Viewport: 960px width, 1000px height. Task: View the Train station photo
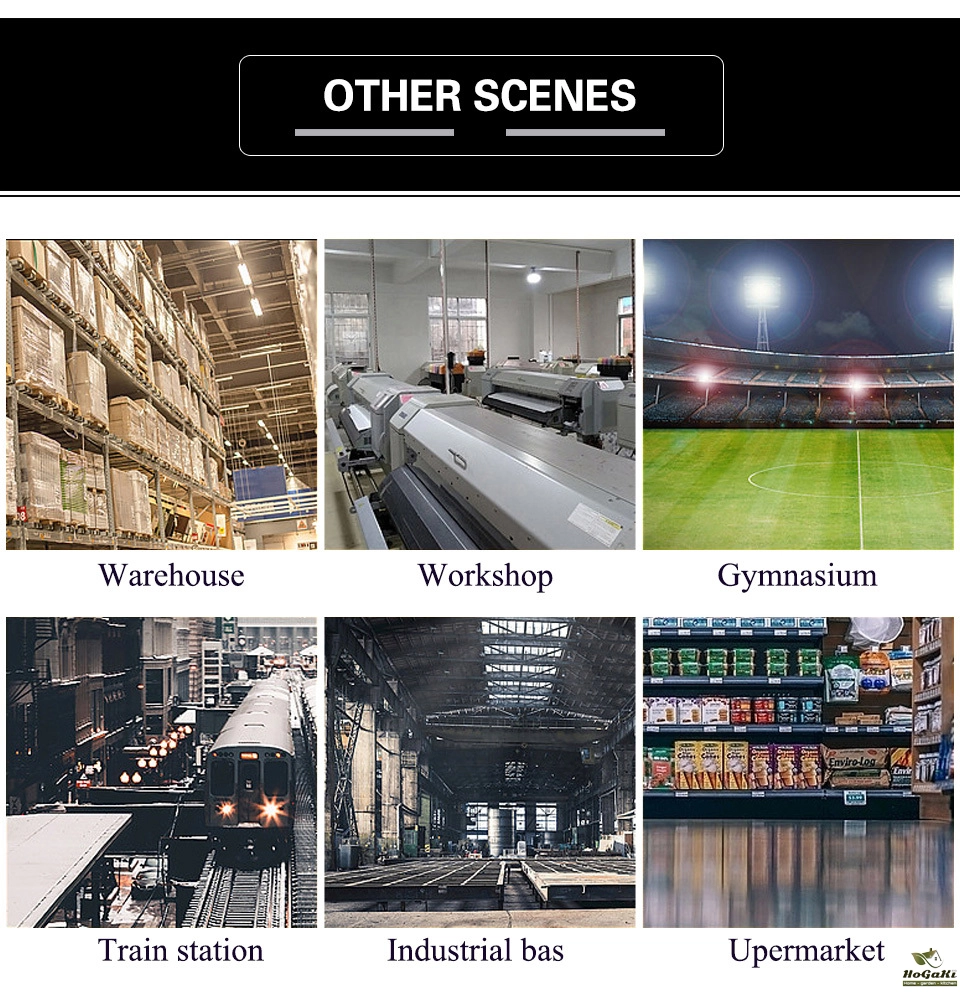(x=161, y=772)
